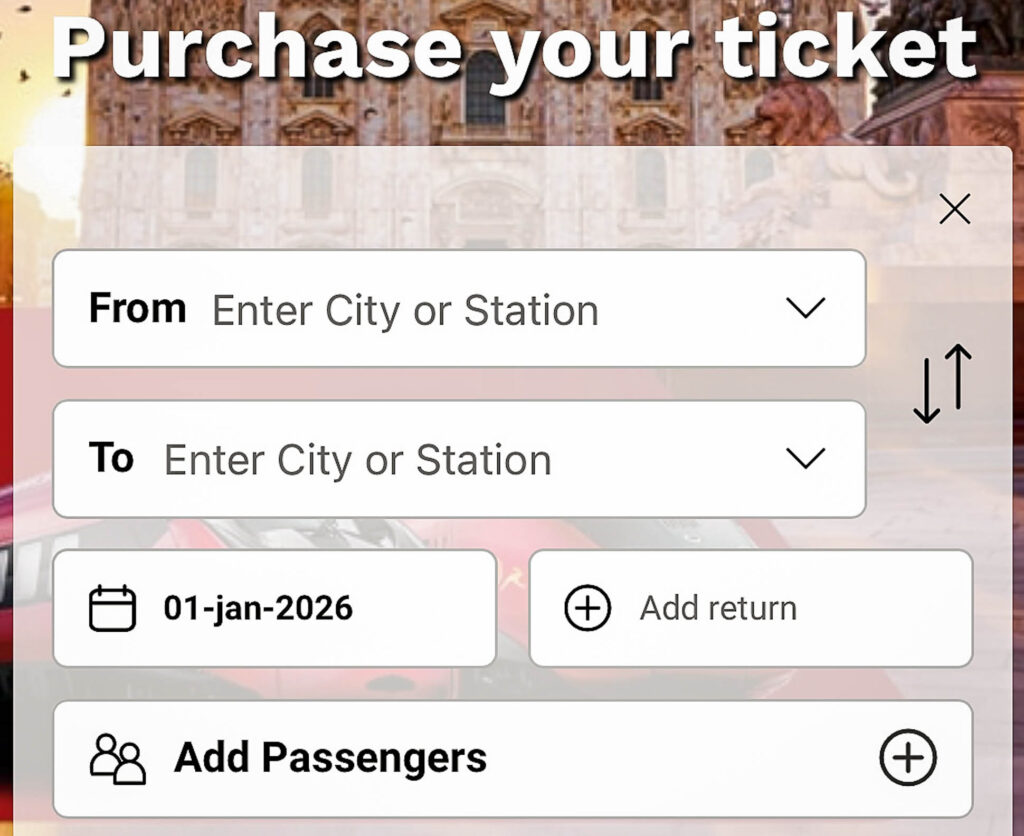Click the bold From label
The height and width of the screenshot is (836, 1024).
tap(137, 308)
